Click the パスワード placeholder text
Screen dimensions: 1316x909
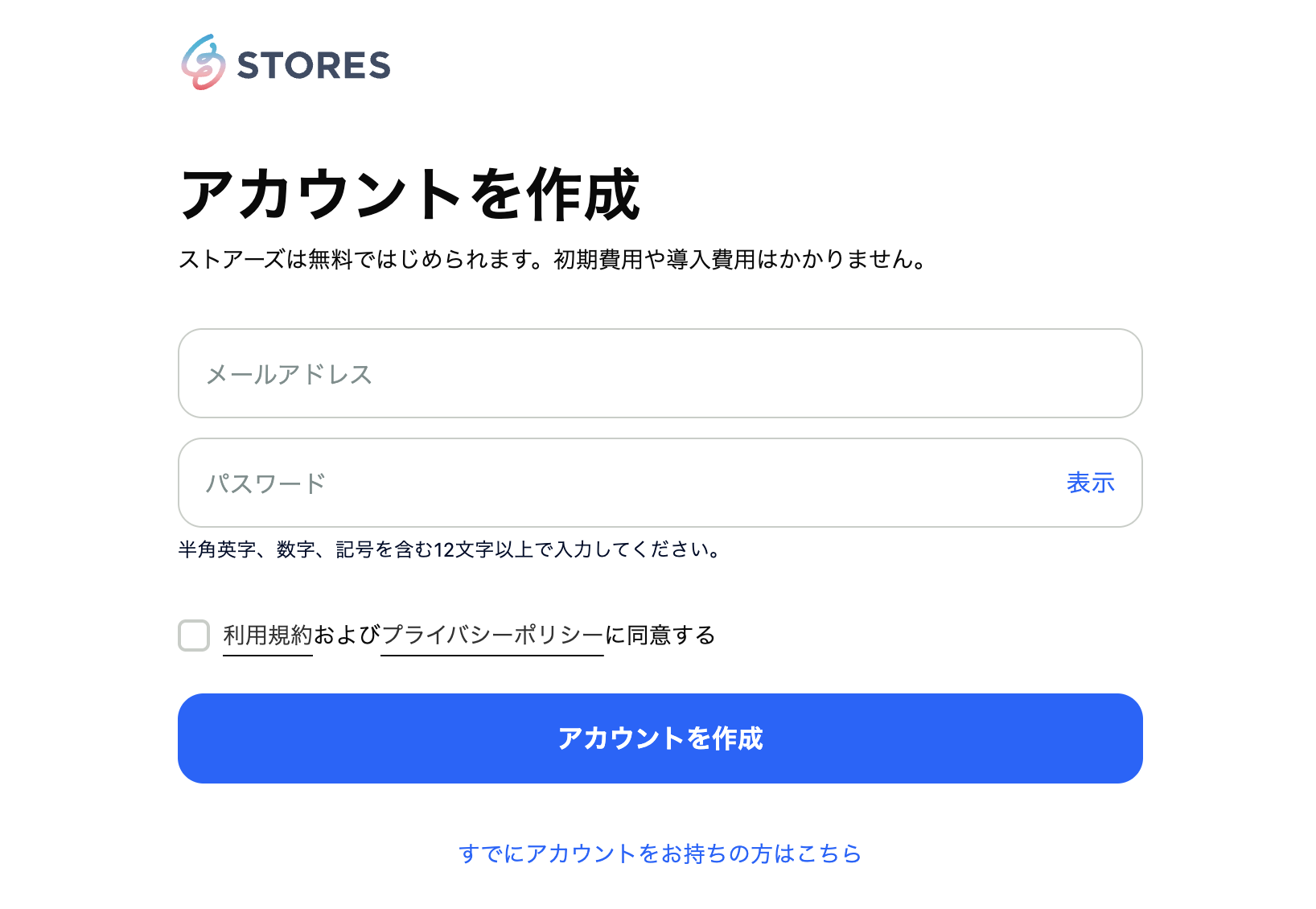(x=265, y=483)
